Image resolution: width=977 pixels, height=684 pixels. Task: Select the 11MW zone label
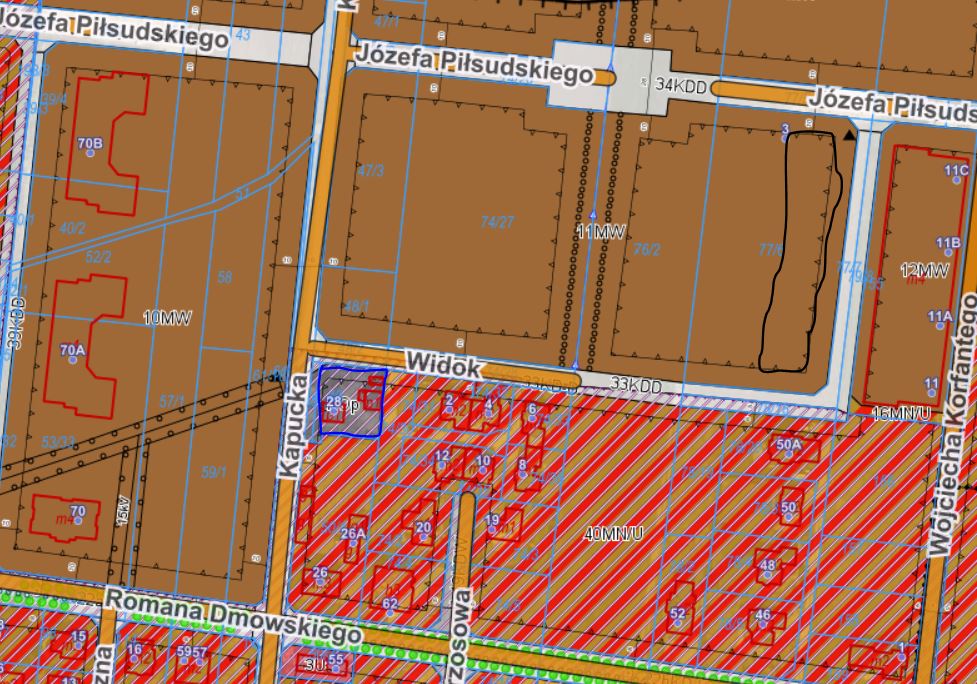point(600,232)
